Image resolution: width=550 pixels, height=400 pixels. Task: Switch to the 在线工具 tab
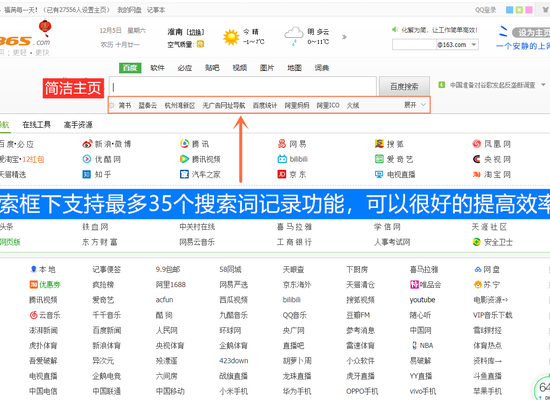coord(36,125)
